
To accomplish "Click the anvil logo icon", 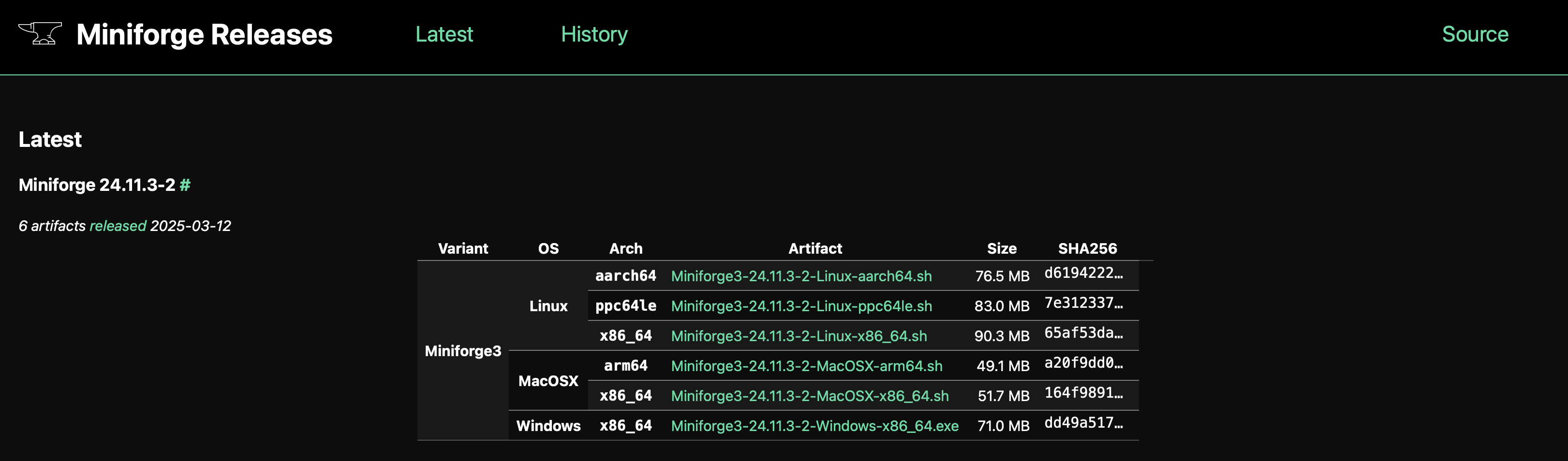I will (40, 34).
